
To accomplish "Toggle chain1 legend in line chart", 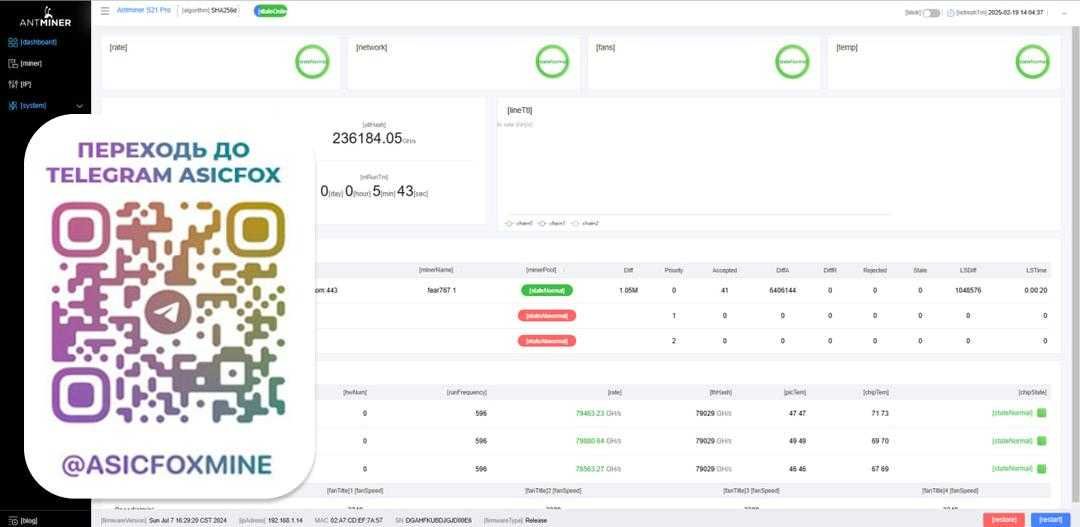I will click(x=552, y=223).
